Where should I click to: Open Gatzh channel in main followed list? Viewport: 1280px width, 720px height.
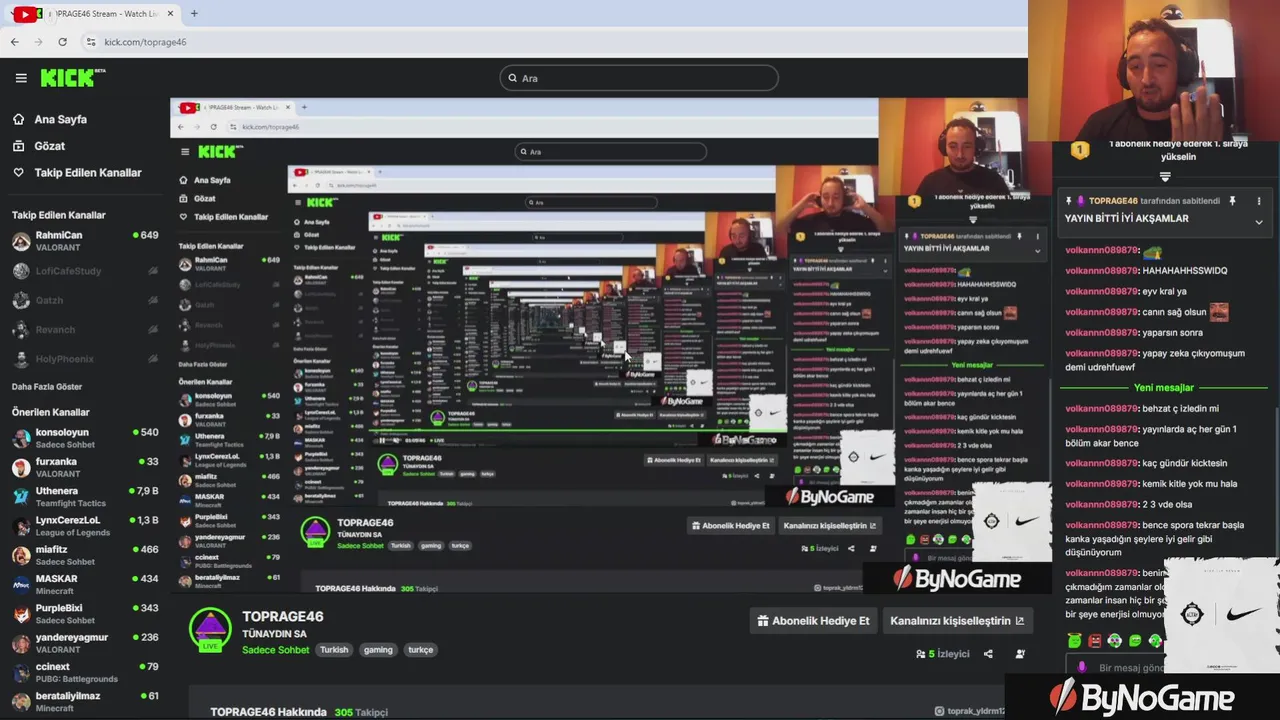(85, 300)
